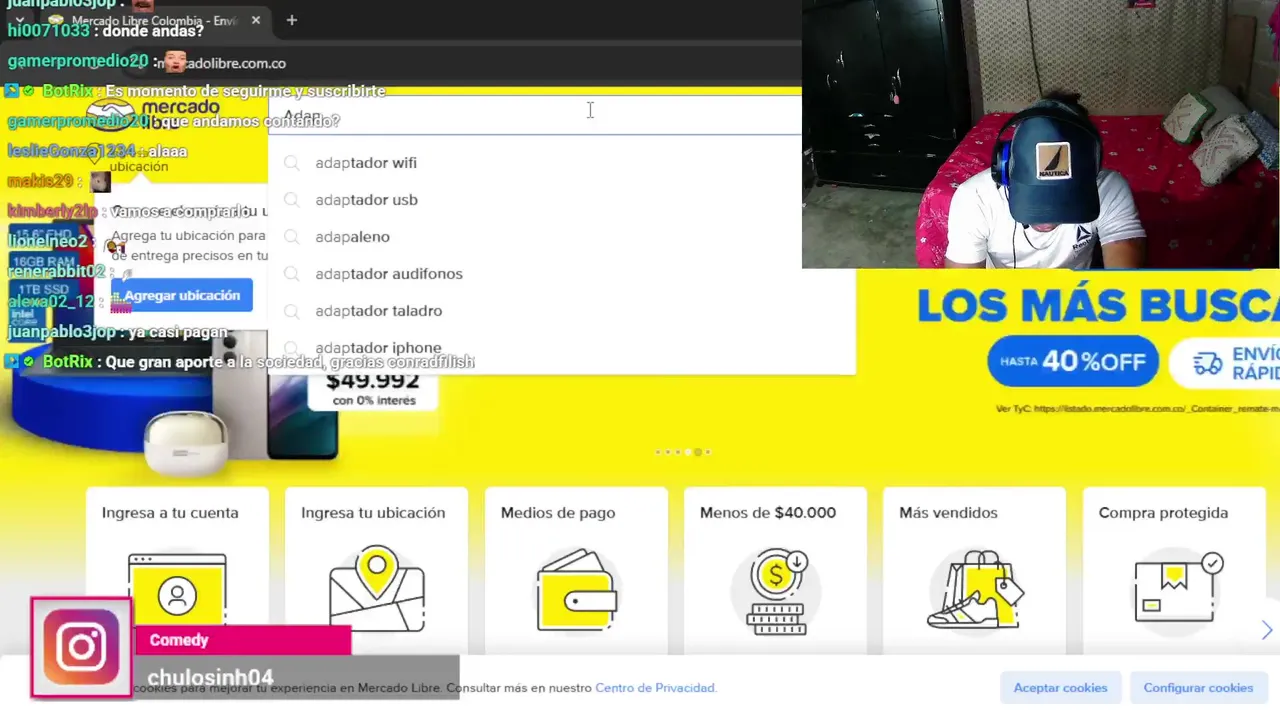Open a new browser tab
The height and width of the screenshot is (720, 1280).
click(x=291, y=20)
